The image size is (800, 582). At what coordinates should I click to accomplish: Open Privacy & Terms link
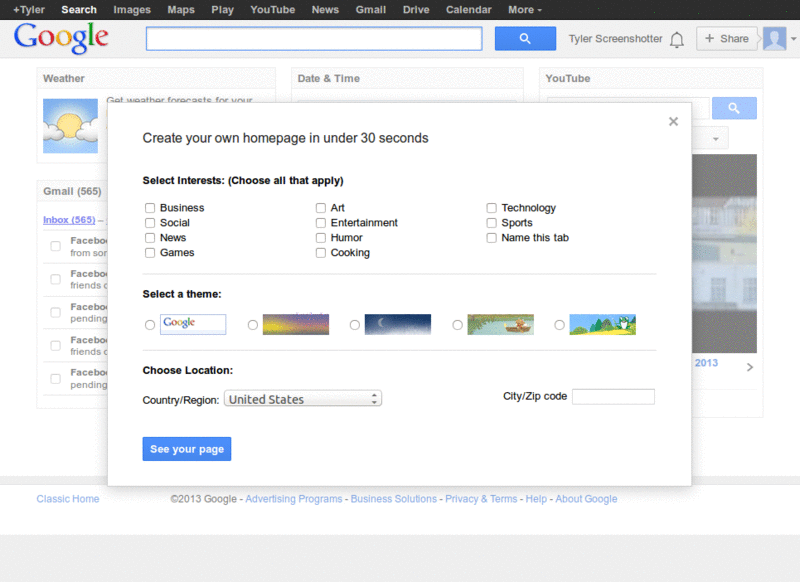481,499
